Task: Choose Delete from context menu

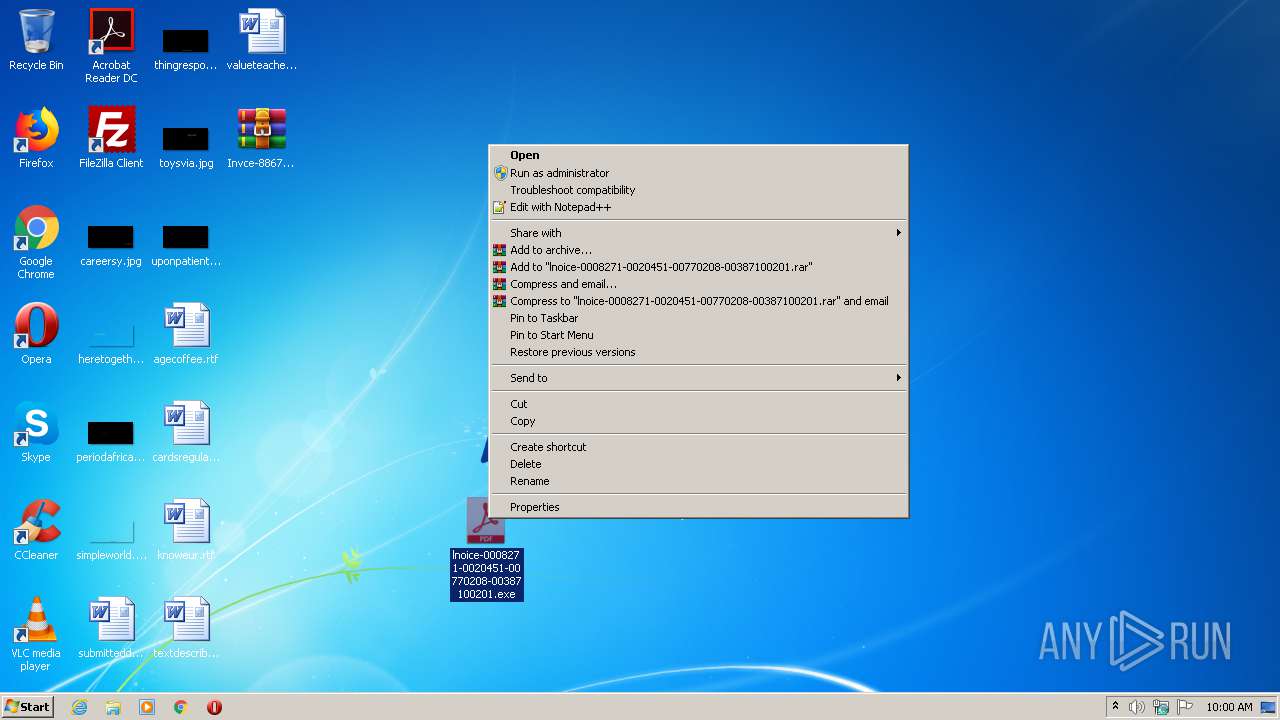Action: pyautogui.click(x=698, y=464)
